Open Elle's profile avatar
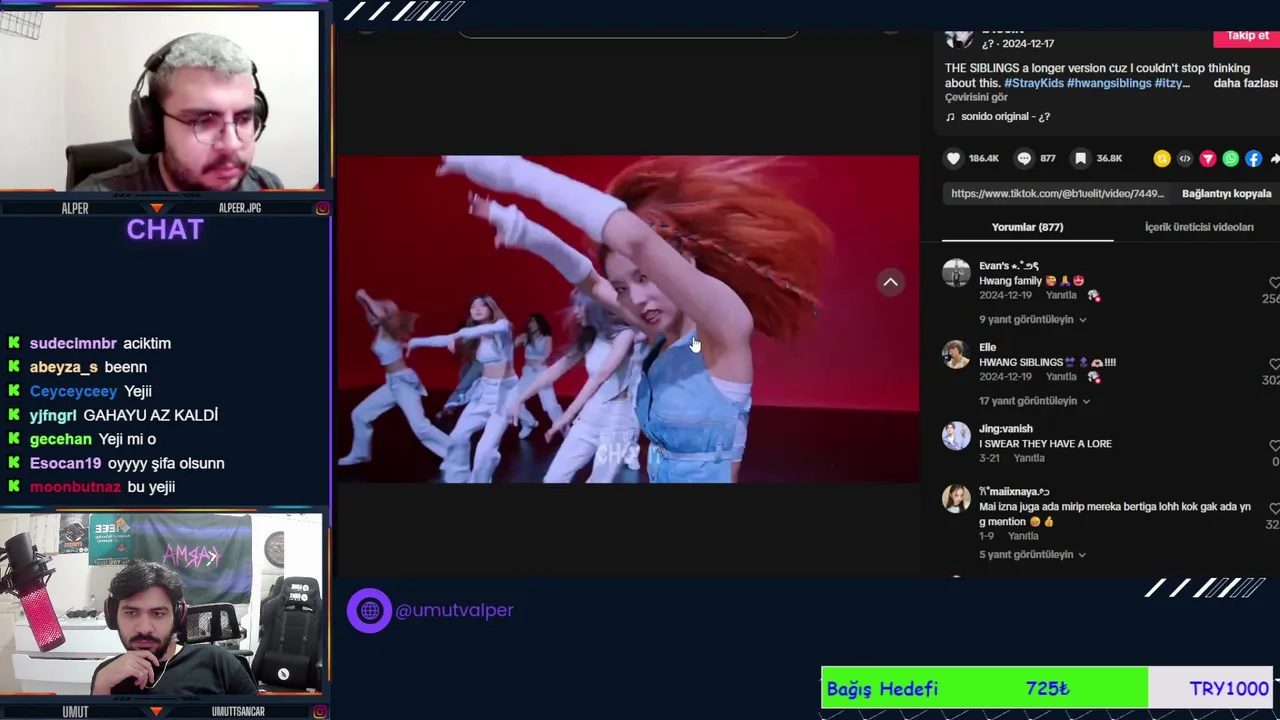This screenshot has height=720, width=1280. coord(956,355)
